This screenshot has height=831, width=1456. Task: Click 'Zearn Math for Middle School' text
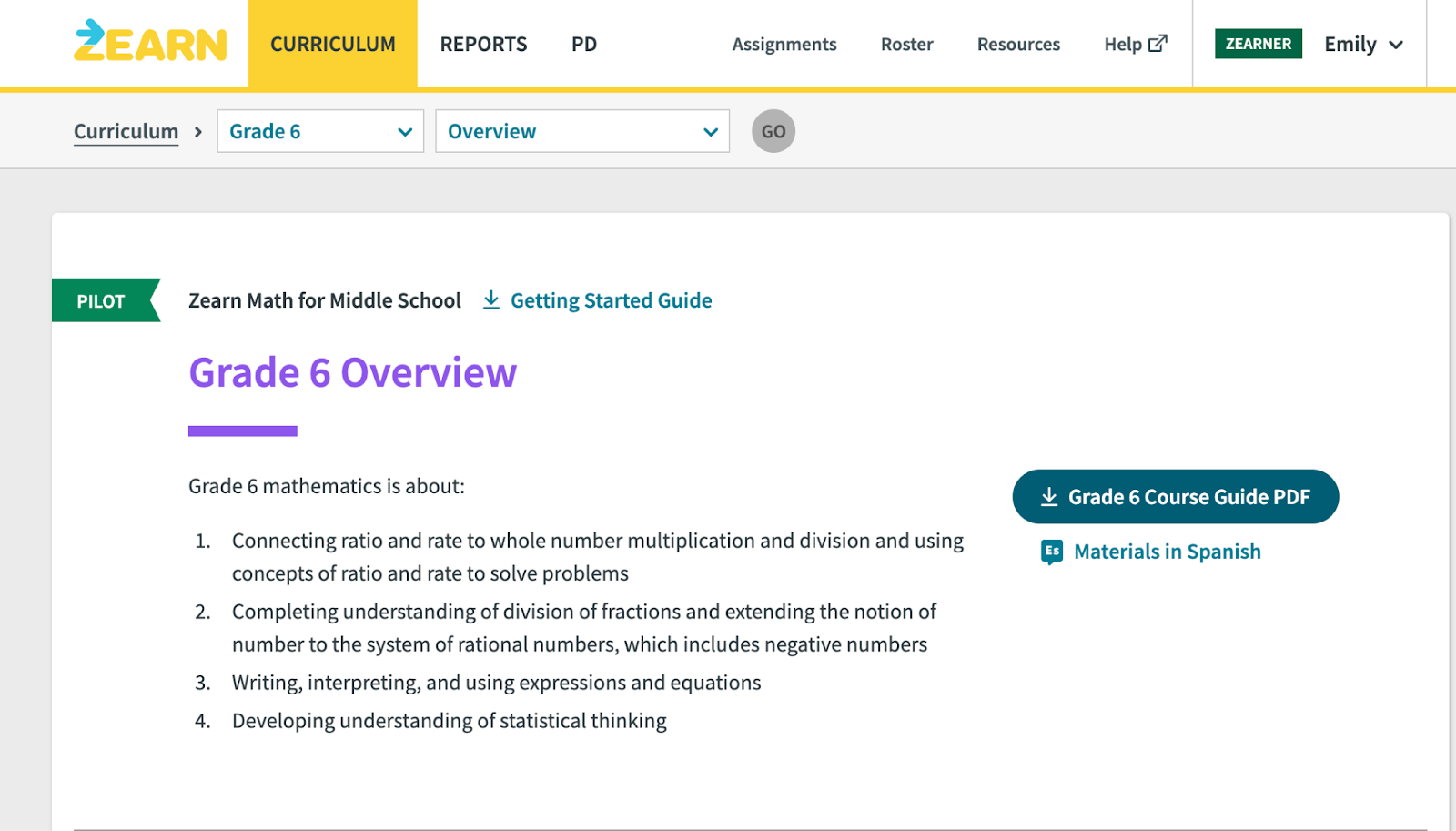pos(325,300)
